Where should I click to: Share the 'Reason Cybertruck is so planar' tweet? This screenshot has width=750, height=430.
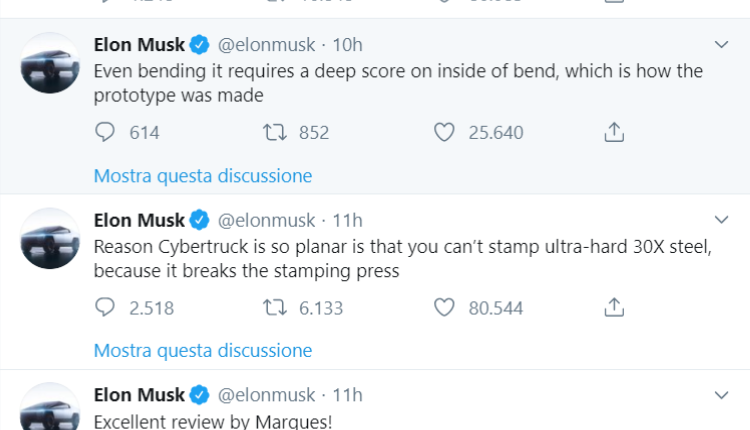click(x=615, y=307)
